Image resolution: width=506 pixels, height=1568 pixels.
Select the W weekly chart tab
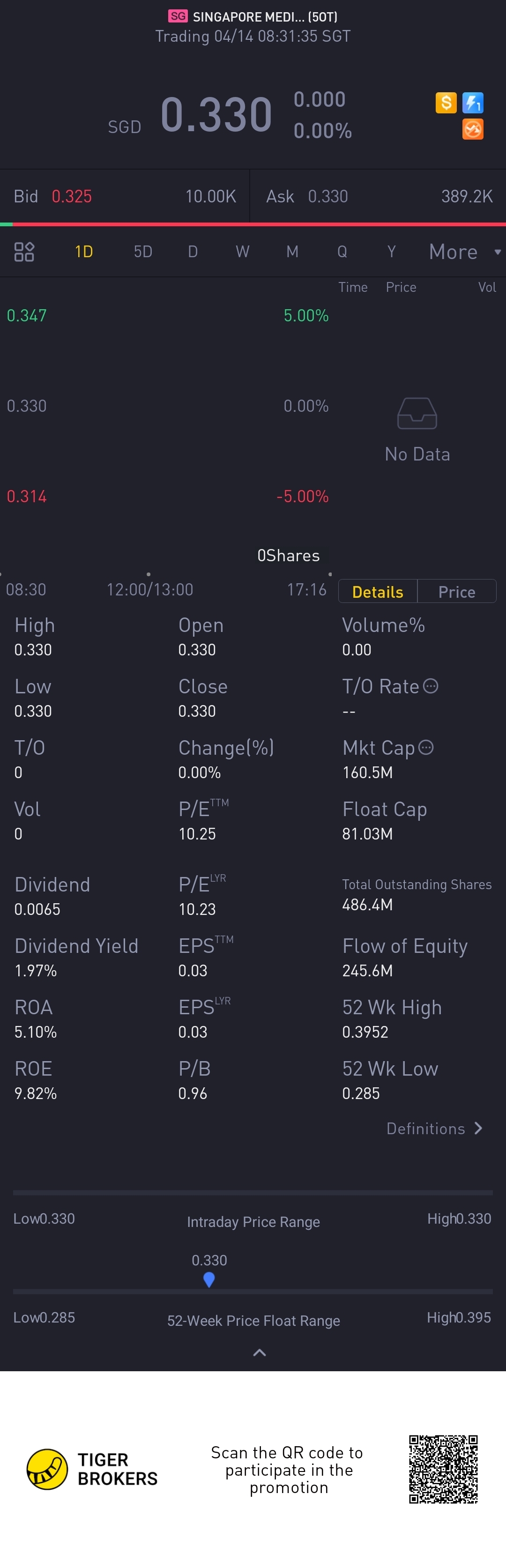[242, 252]
